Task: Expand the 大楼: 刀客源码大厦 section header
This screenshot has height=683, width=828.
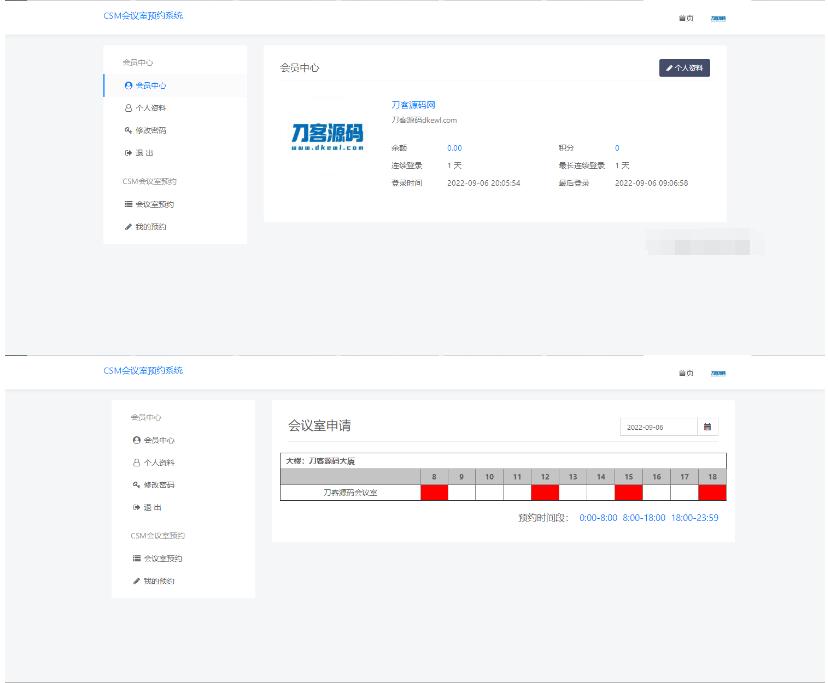Action: click(x=320, y=461)
